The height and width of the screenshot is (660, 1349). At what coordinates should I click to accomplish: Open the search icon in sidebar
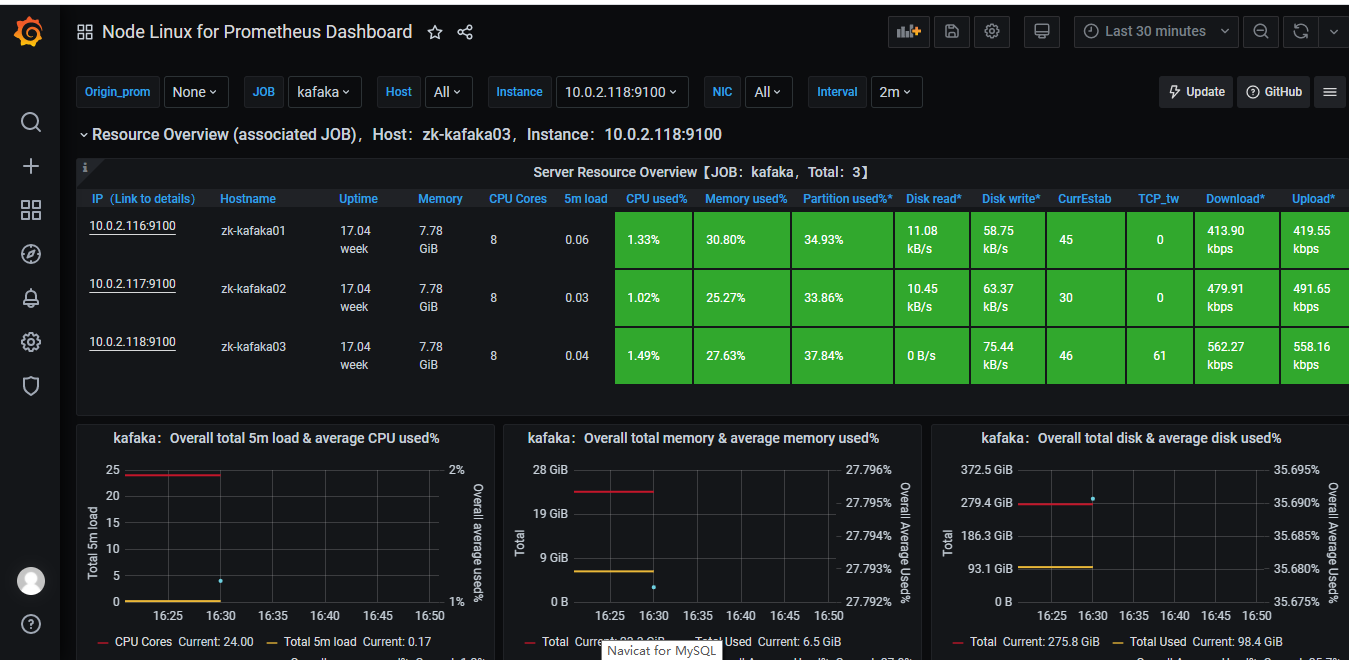pos(31,122)
